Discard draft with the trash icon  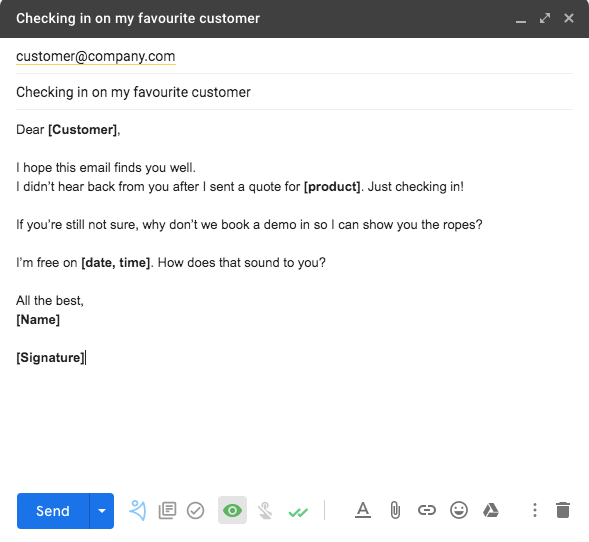pos(563,510)
